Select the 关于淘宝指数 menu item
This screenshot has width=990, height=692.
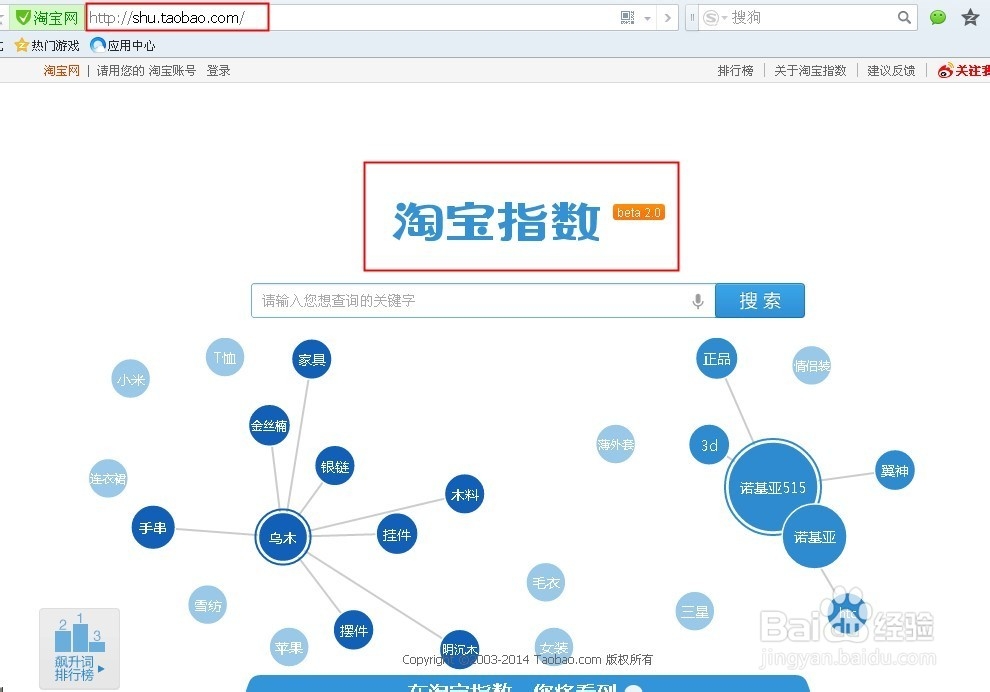click(809, 70)
